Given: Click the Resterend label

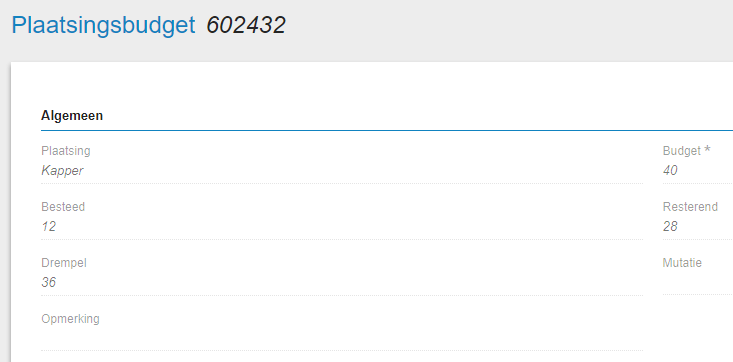Looking at the screenshot, I should [690, 207].
